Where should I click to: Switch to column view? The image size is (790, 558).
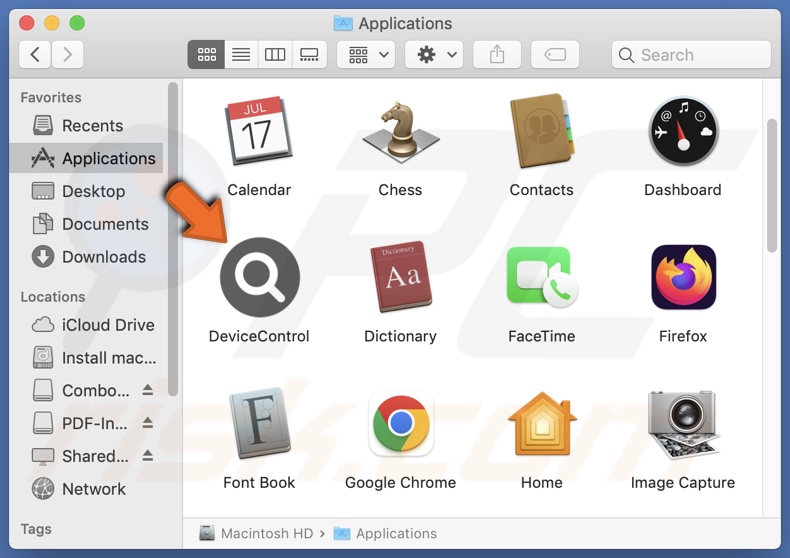[275, 54]
